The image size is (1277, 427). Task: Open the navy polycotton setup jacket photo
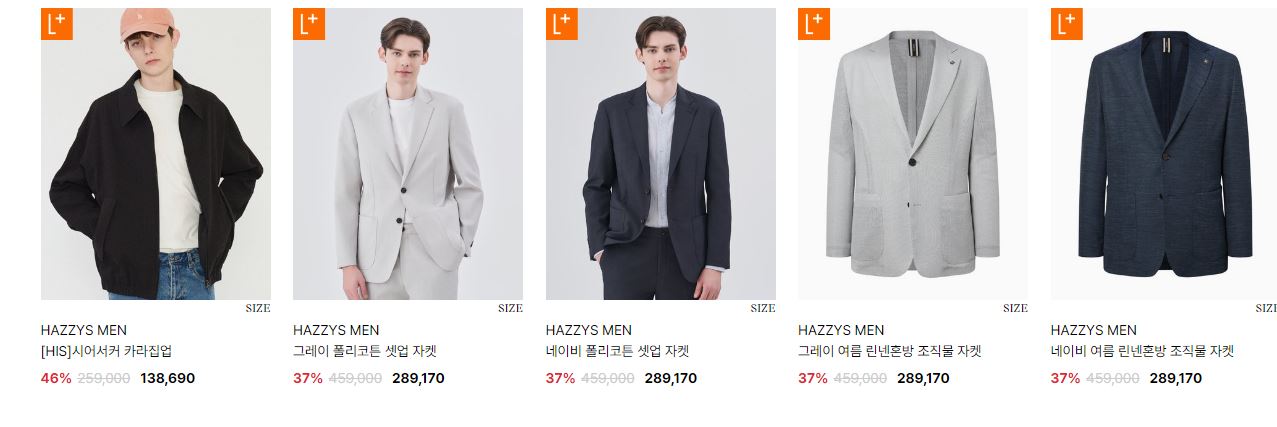661,154
